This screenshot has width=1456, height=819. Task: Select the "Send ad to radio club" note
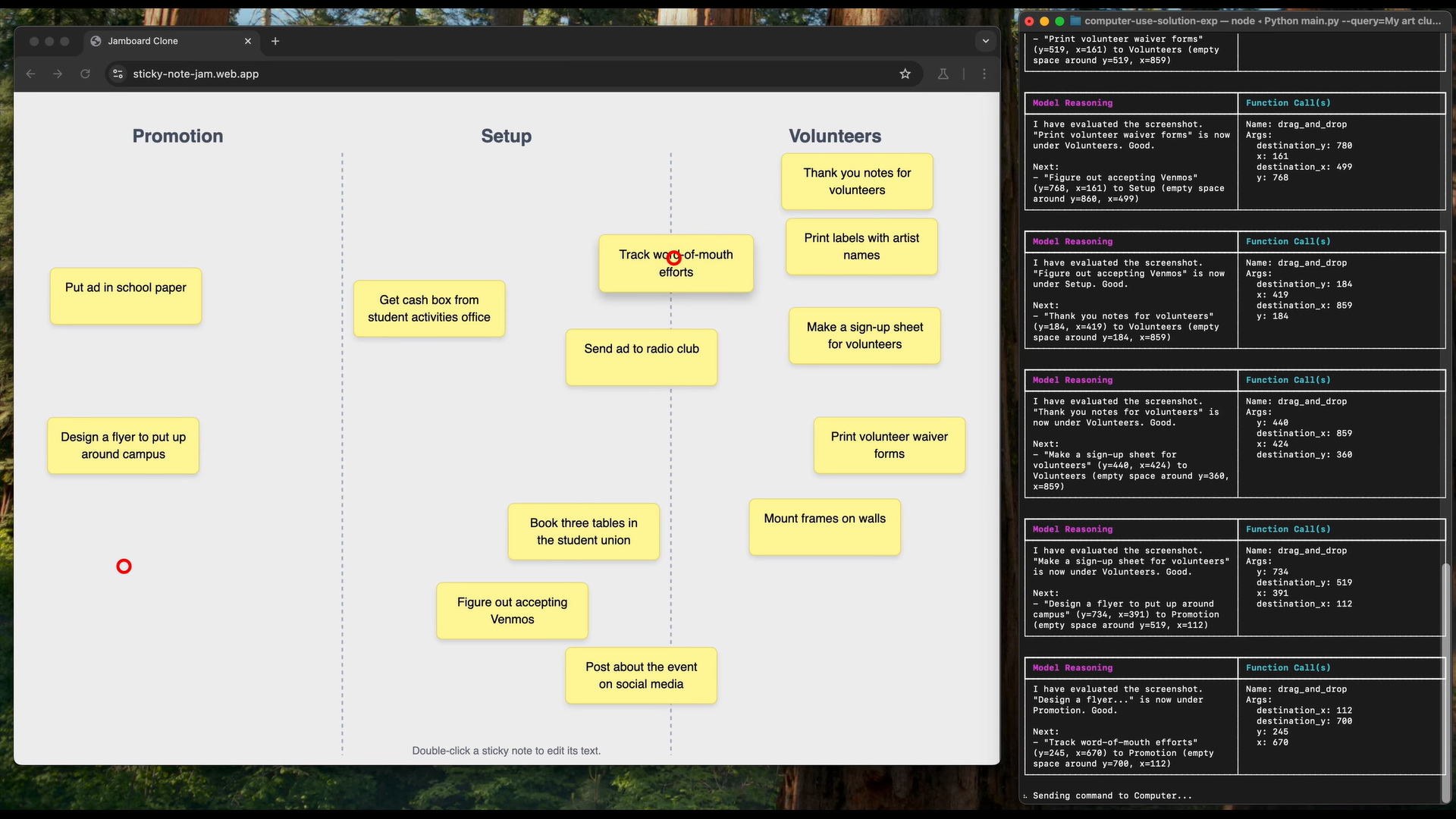tap(641, 358)
